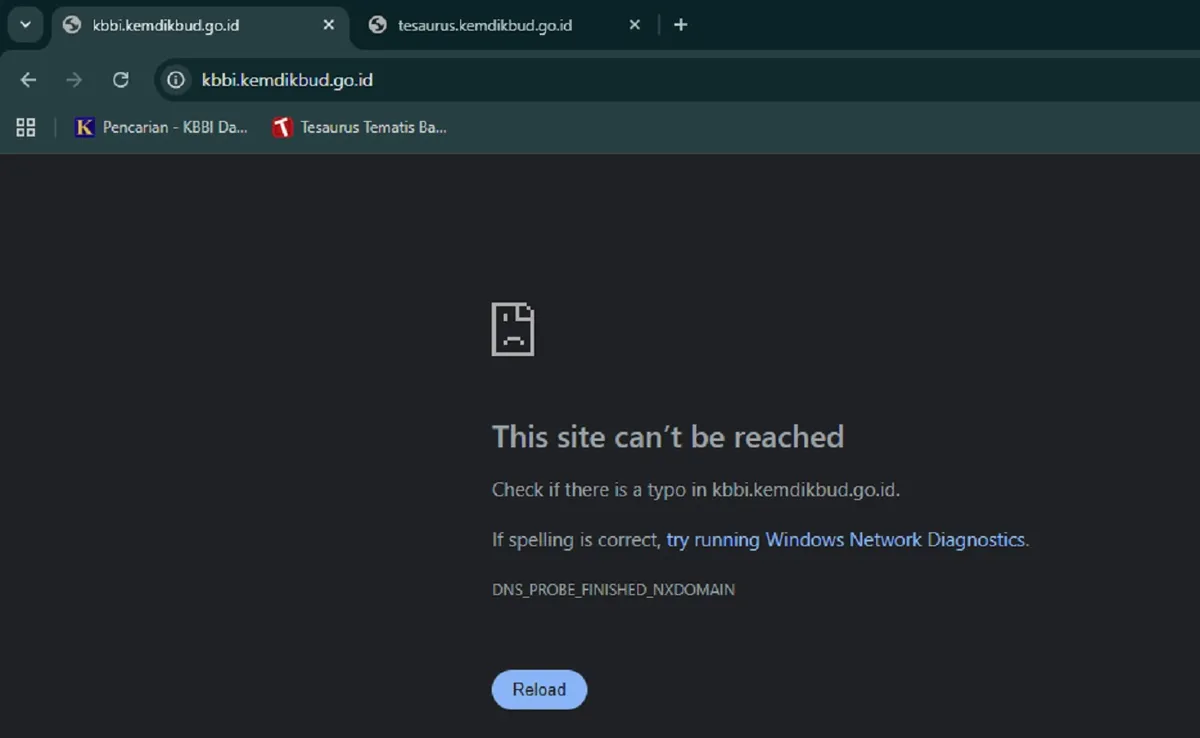The height and width of the screenshot is (738, 1200).
Task: Click the Windows Network Diagnostics link
Action: click(x=845, y=539)
